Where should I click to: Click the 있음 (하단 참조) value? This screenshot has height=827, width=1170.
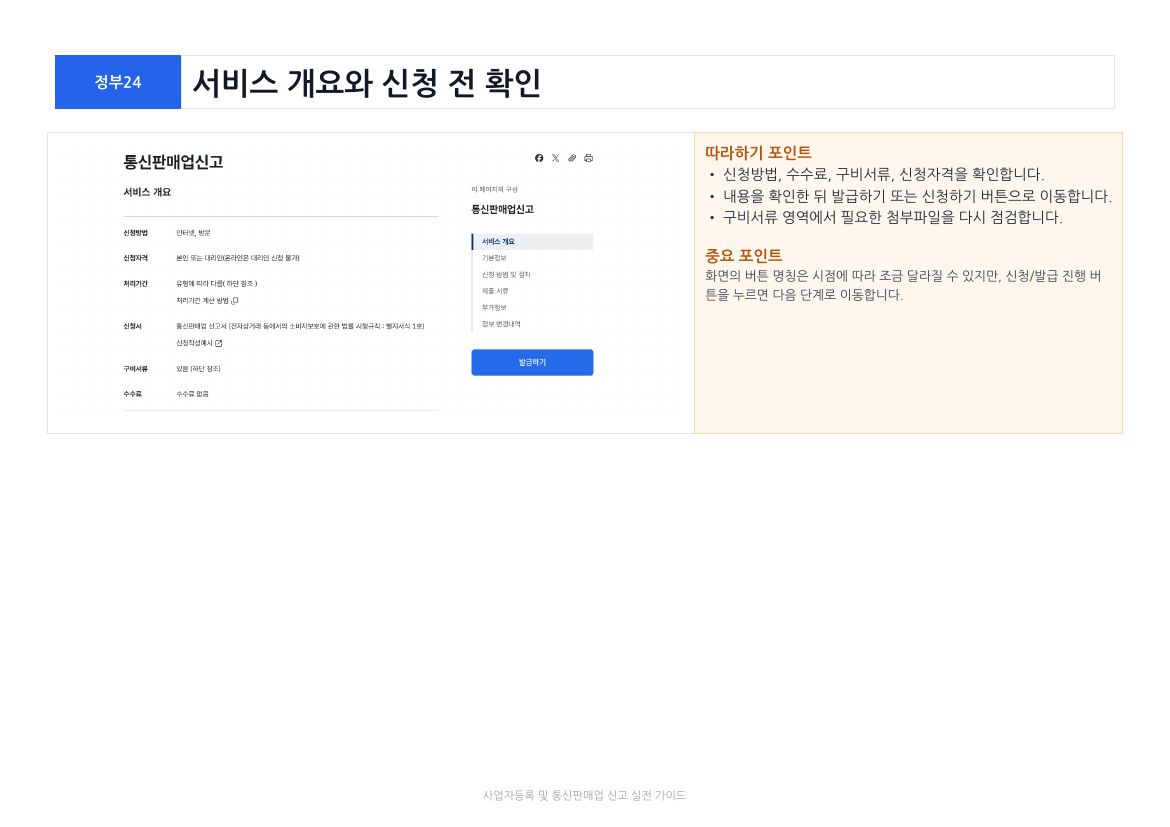(198, 369)
